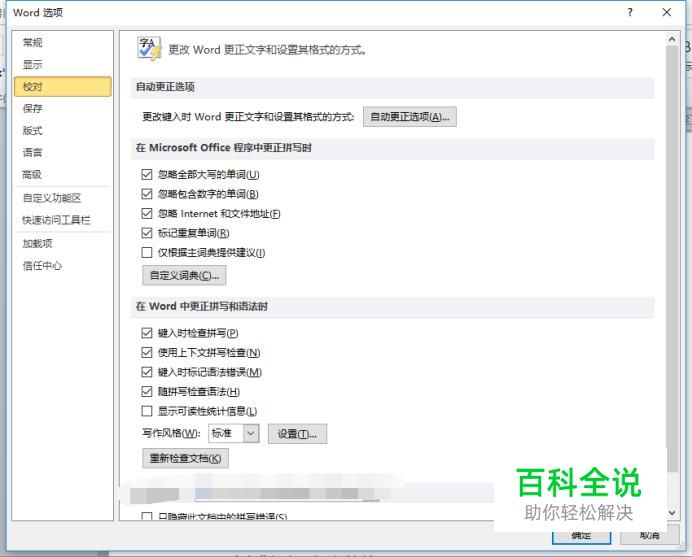This screenshot has height=557, width=692.
Task: Click the 设置(T)... button
Action: point(297,434)
